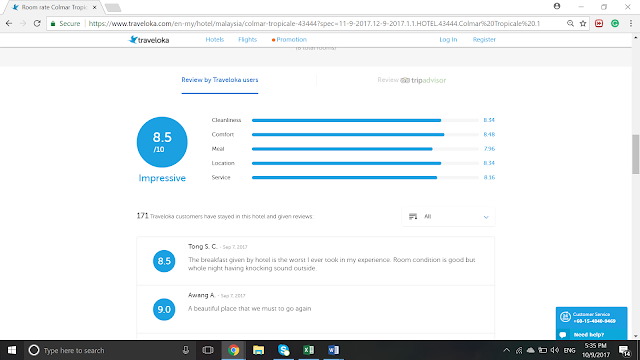Image resolution: width=640 pixels, height=360 pixels.
Task: Open Chrome three-dot menu
Action: pyautogui.click(x=631, y=24)
